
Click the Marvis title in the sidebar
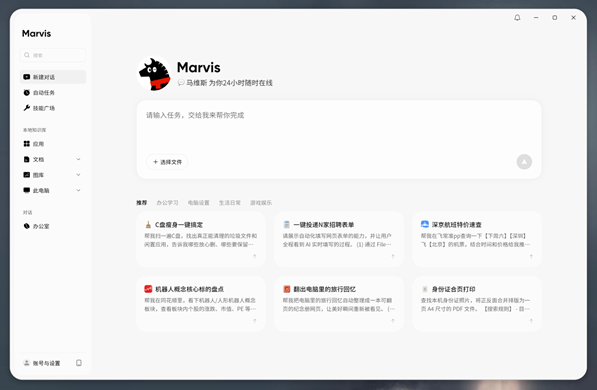[36, 34]
